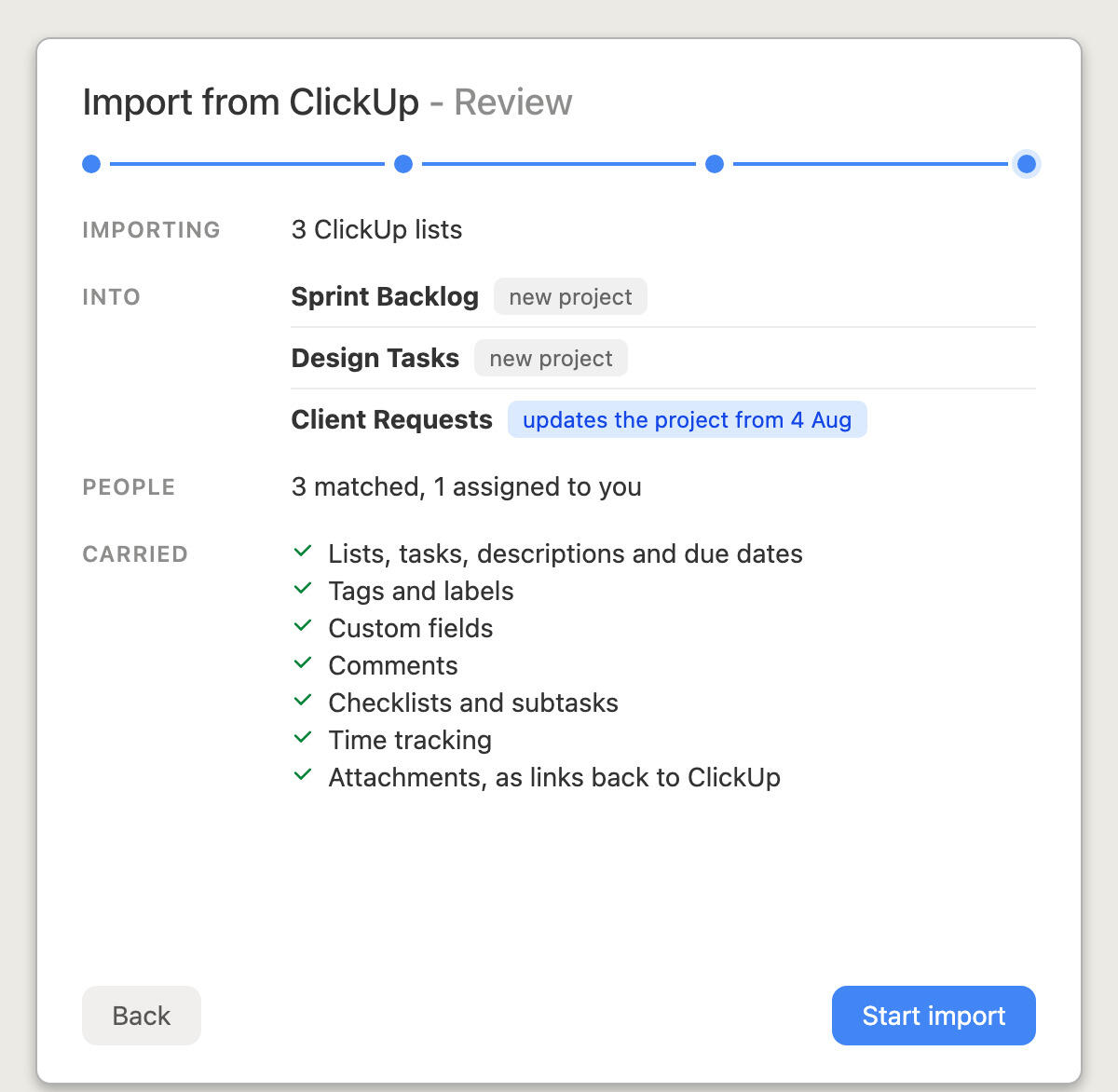Click the checkmark beside Lists, tasks, descriptions
This screenshot has height=1092, width=1118.
pyautogui.click(x=302, y=552)
